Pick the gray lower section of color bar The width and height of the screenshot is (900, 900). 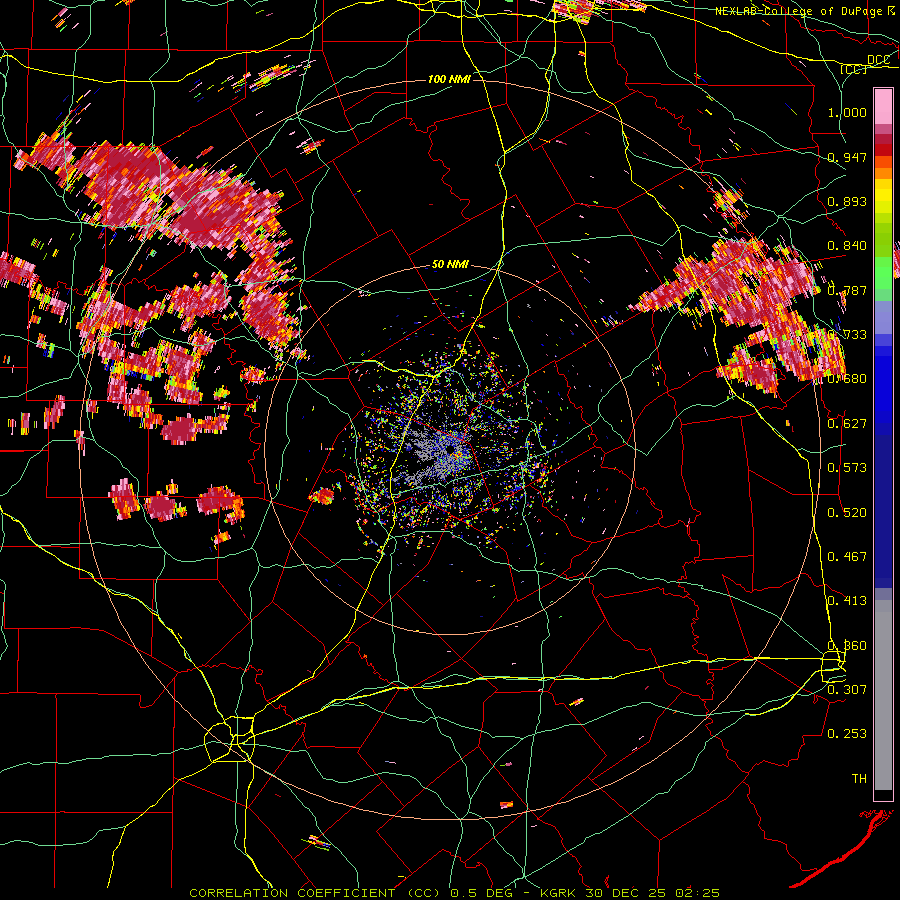pos(883,695)
